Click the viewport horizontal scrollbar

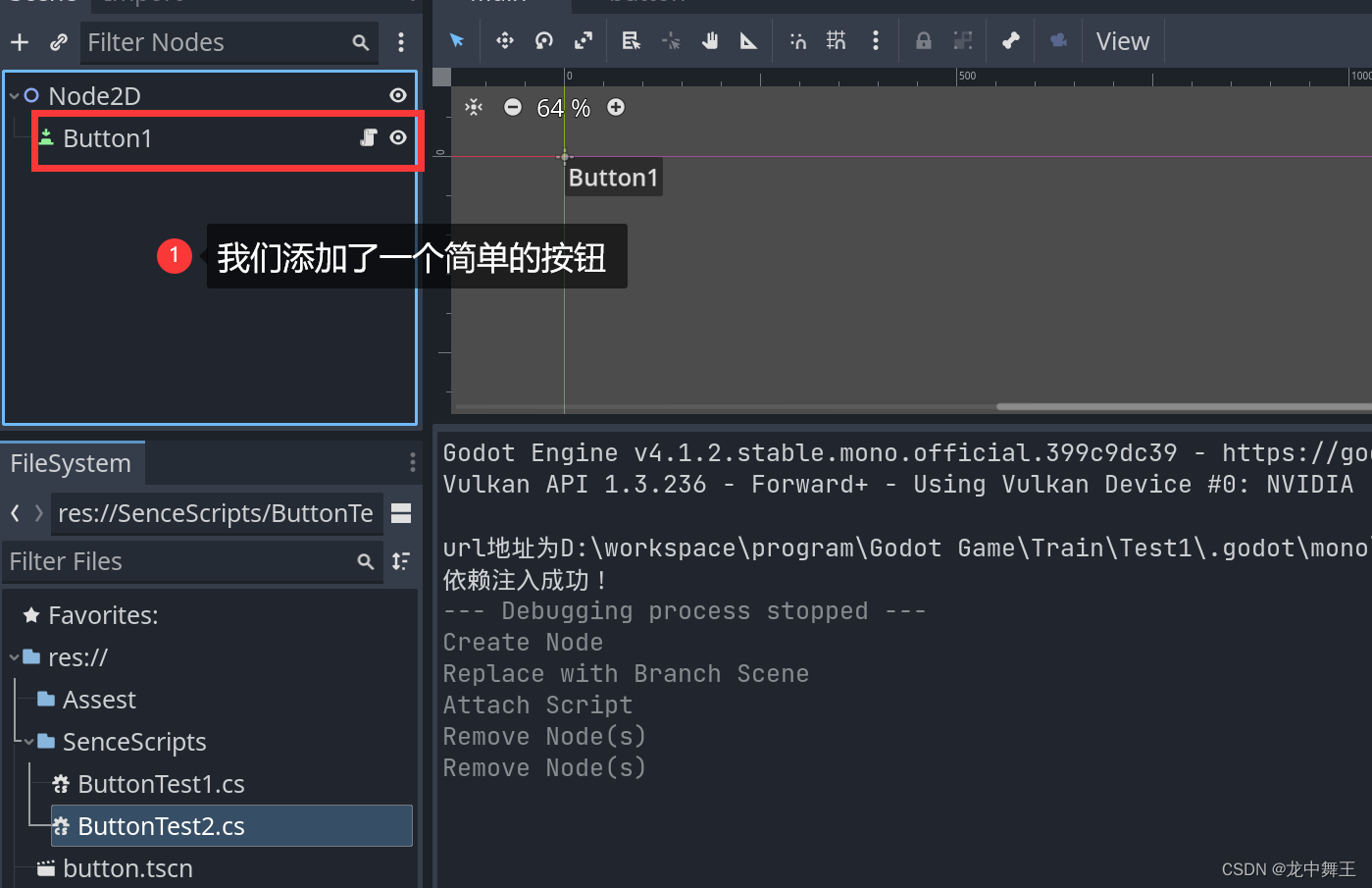1184,406
